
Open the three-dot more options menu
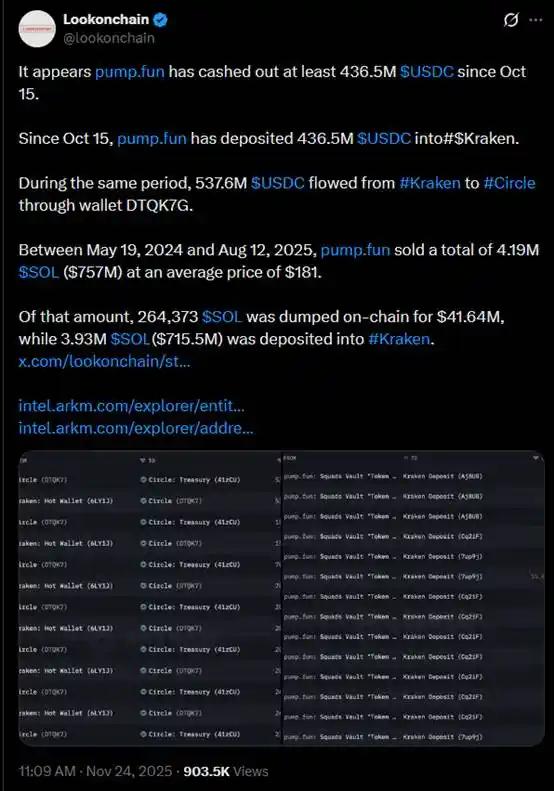click(x=536, y=20)
